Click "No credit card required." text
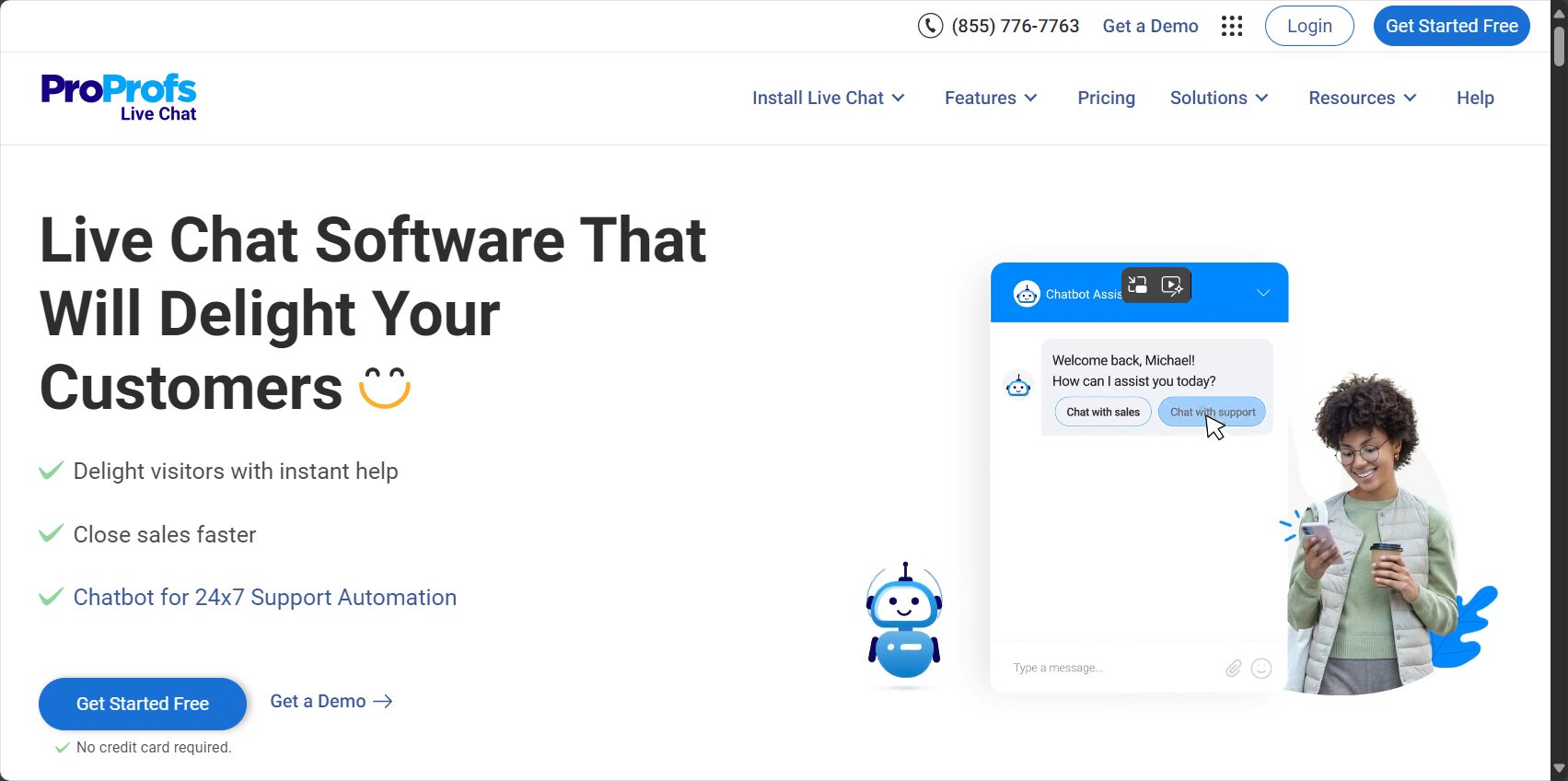Image resolution: width=1568 pixels, height=781 pixels. (154, 747)
